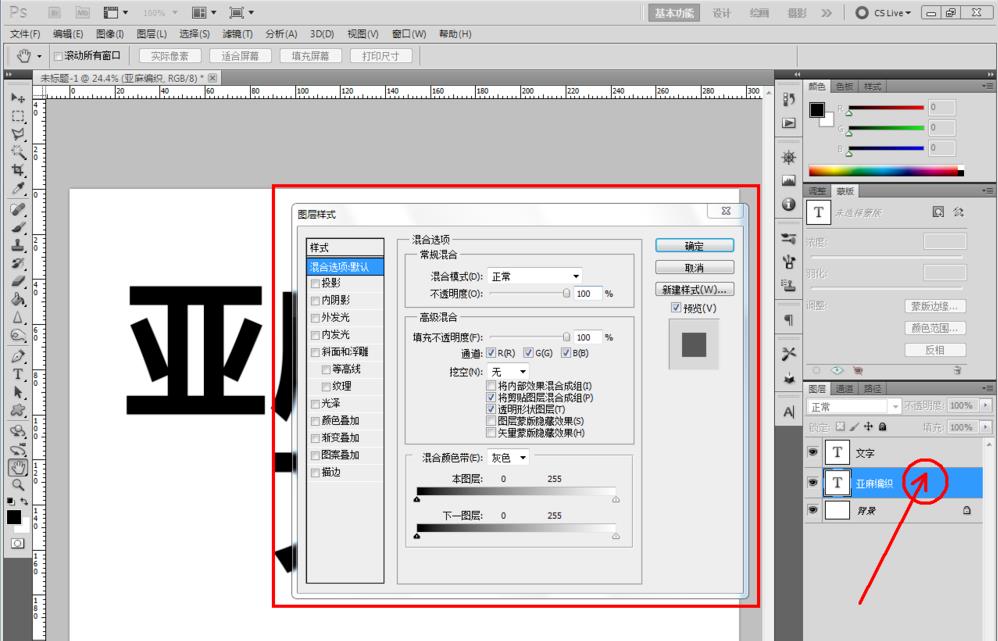Click the 确定 OK button
The image size is (998, 641).
tap(694, 245)
